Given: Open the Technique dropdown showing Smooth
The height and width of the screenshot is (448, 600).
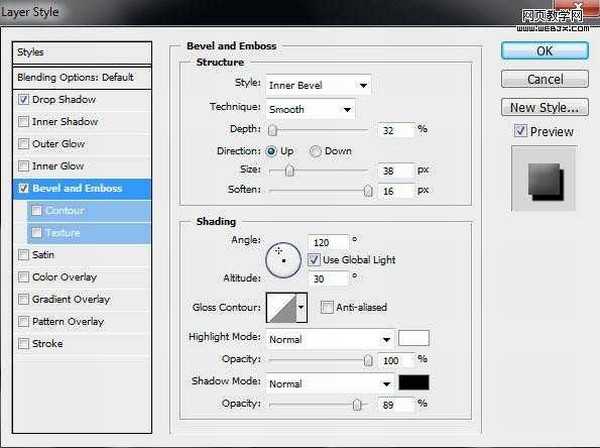Looking at the screenshot, I should [310, 108].
